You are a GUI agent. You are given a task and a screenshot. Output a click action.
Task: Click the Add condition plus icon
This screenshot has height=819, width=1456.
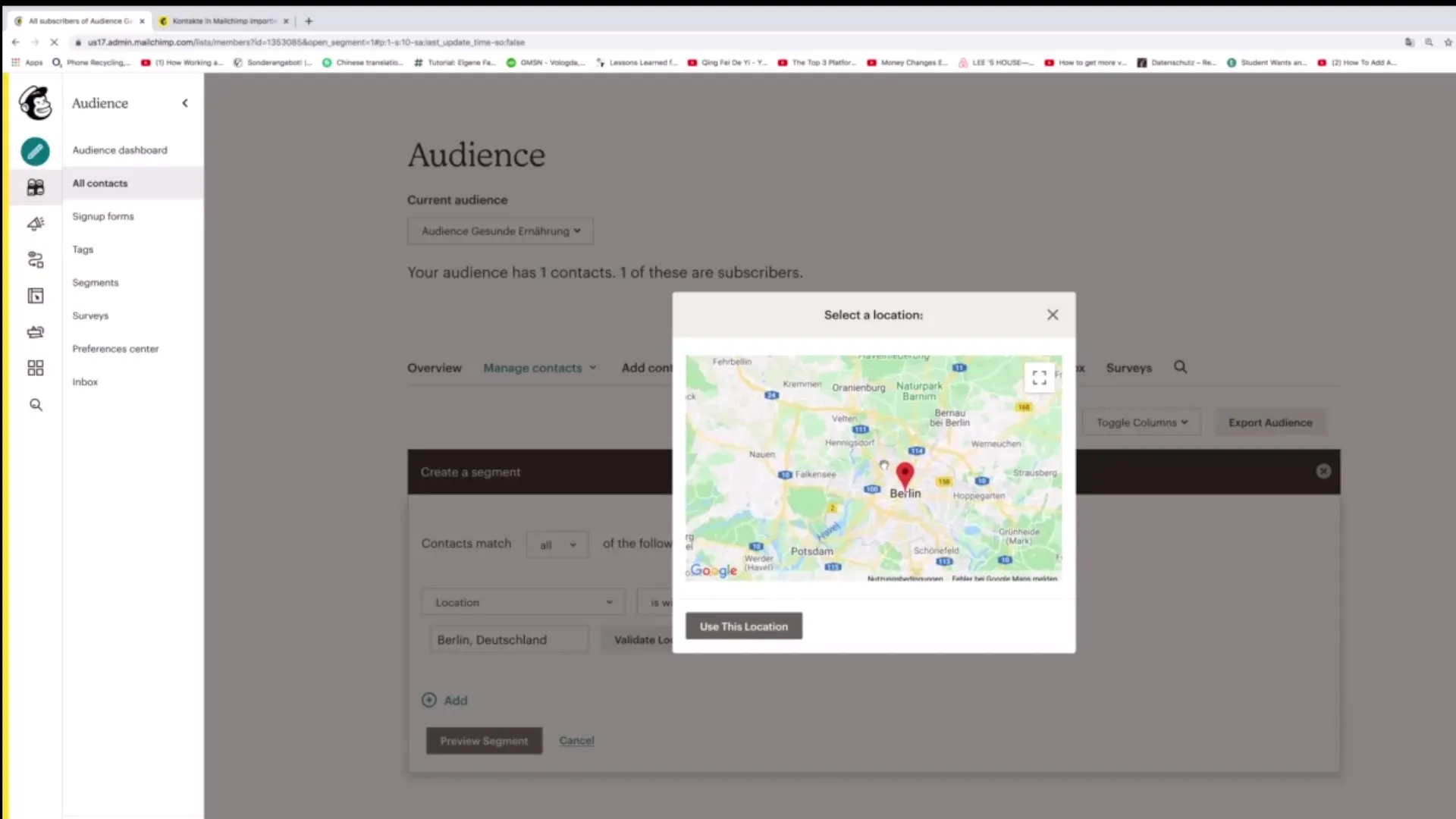coord(429,700)
